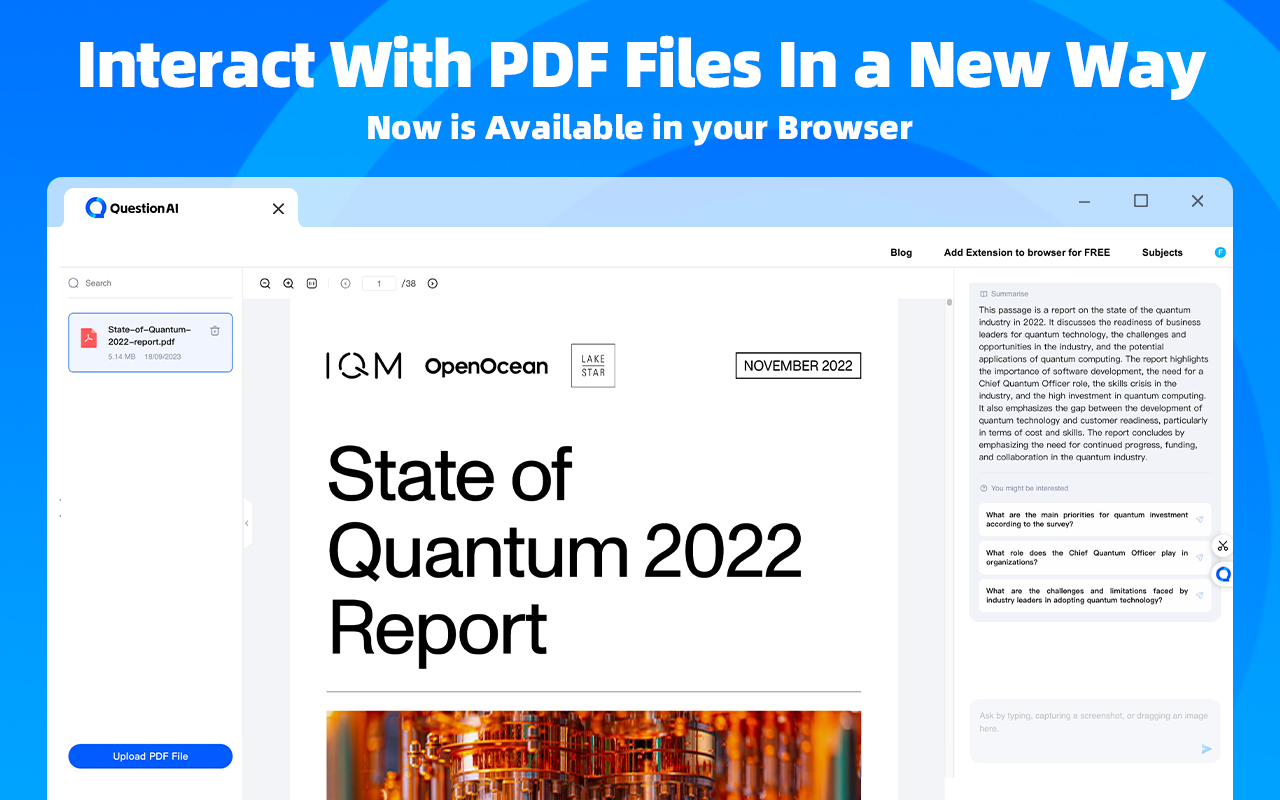This screenshot has height=800, width=1280.
Task: Click the You might be interested icon
Action: point(984,488)
